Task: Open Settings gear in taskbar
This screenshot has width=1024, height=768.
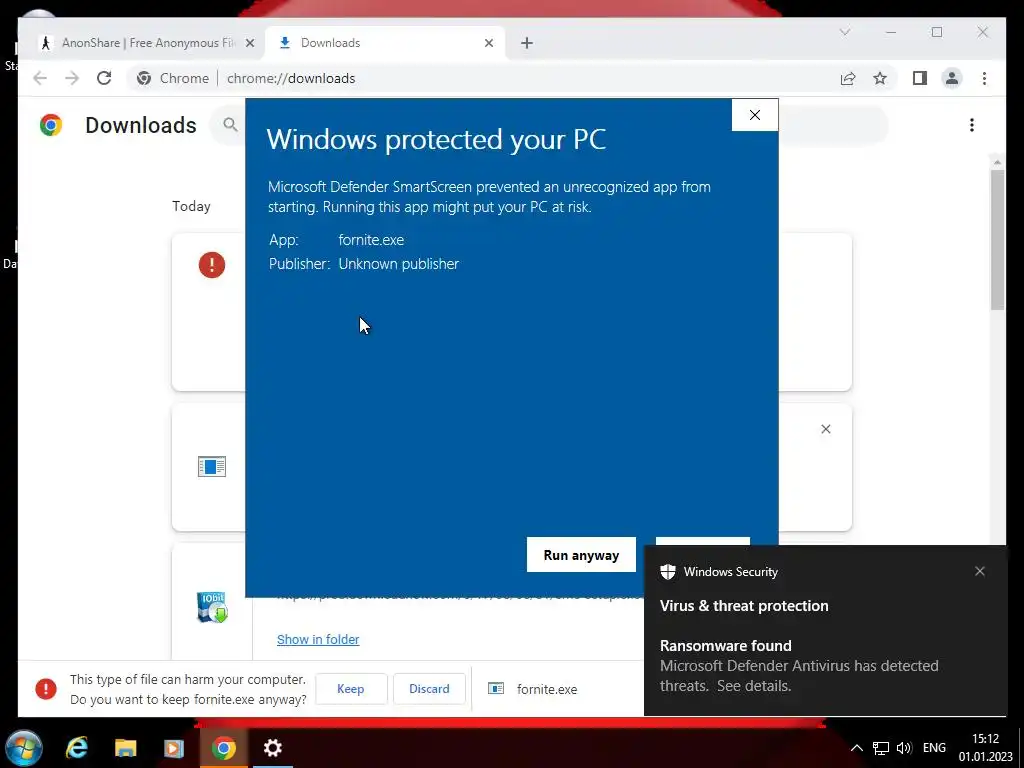Action: [273, 748]
